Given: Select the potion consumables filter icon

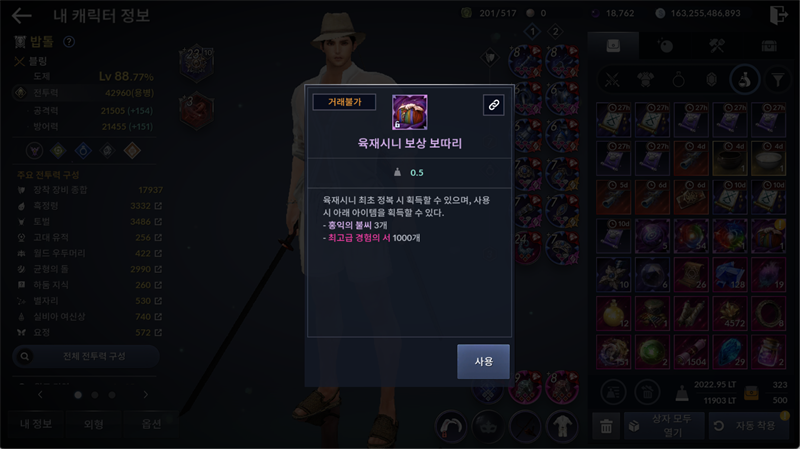Looking at the screenshot, I should click(744, 80).
